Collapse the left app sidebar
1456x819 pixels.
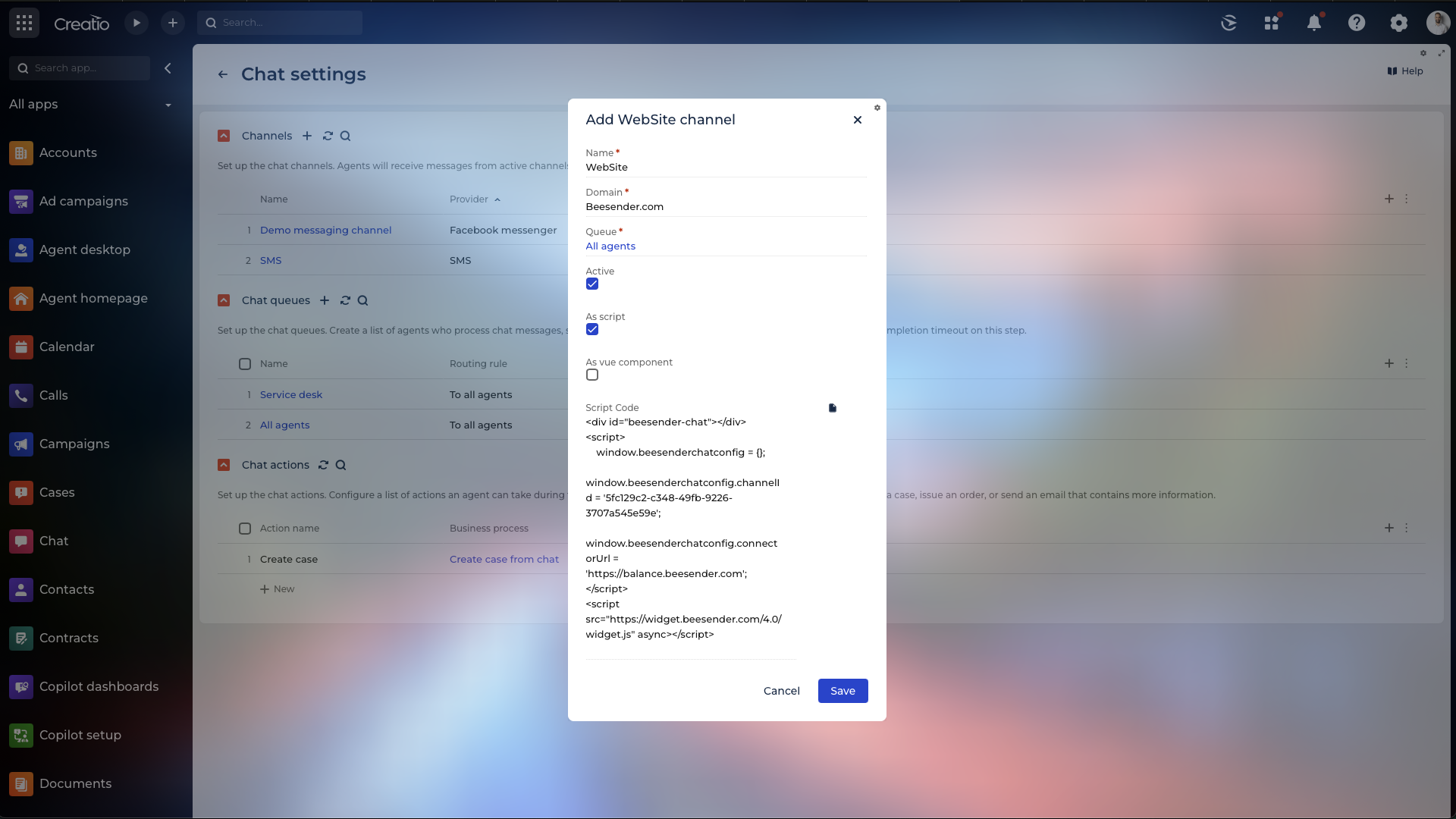pyautogui.click(x=168, y=68)
